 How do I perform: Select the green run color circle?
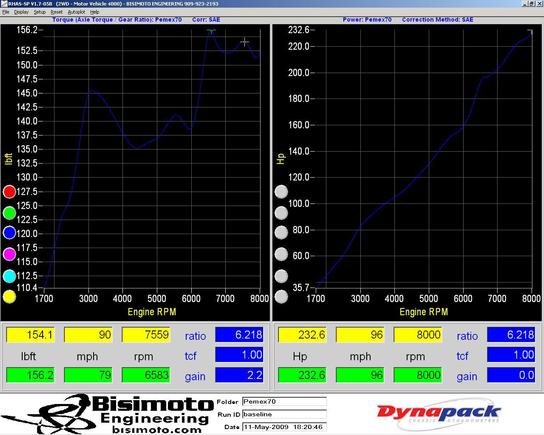pyautogui.click(x=9, y=213)
